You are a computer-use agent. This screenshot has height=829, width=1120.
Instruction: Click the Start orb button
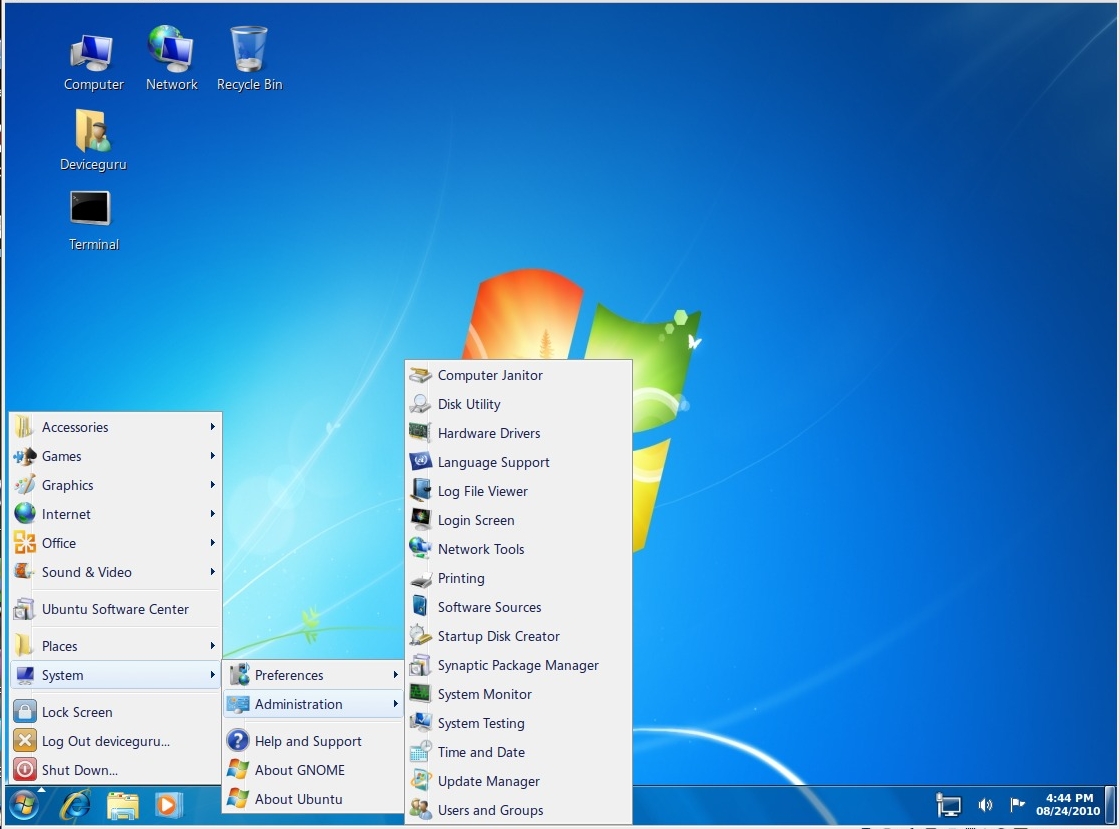(24, 806)
